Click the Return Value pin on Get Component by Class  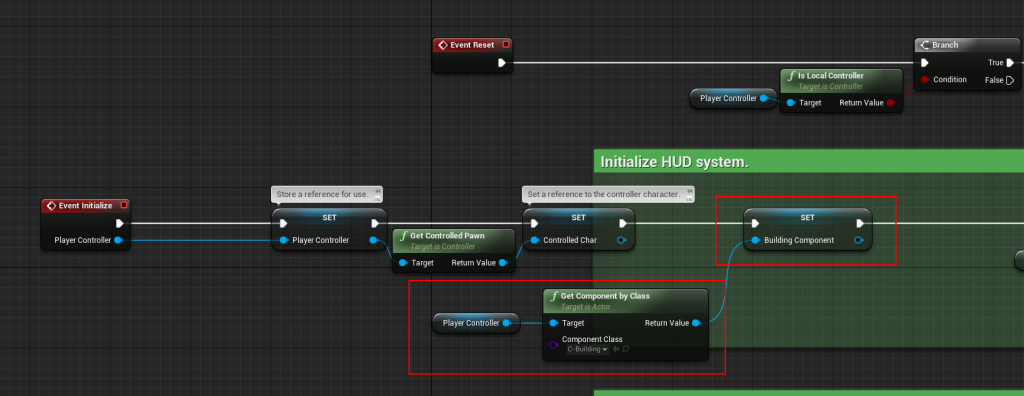click(x=696, y=323)
